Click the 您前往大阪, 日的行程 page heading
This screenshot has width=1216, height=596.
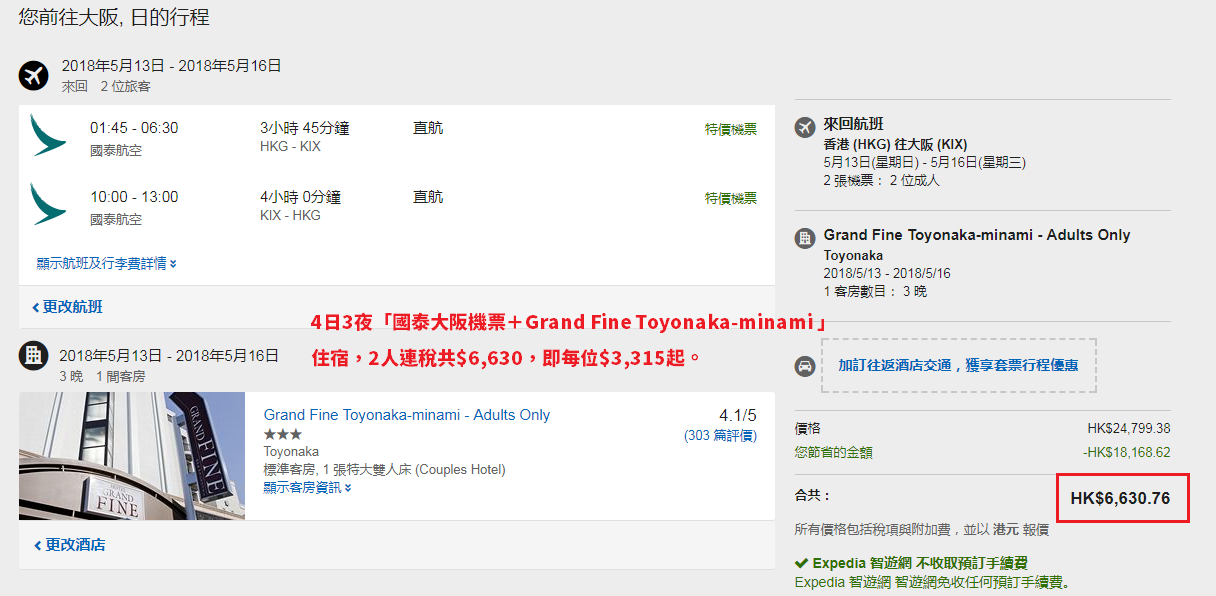pos(114,17)
